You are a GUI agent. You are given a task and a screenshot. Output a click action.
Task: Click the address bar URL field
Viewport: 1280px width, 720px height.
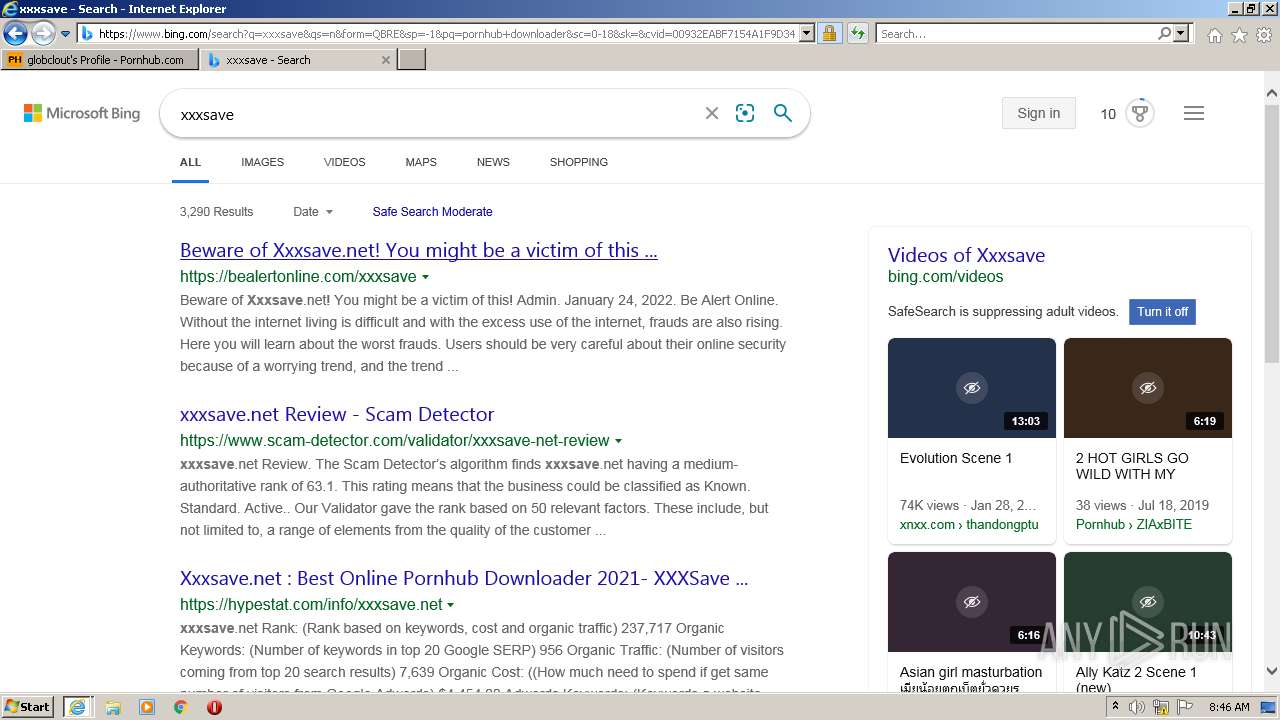pyautogui.click(x=446, y=34)
